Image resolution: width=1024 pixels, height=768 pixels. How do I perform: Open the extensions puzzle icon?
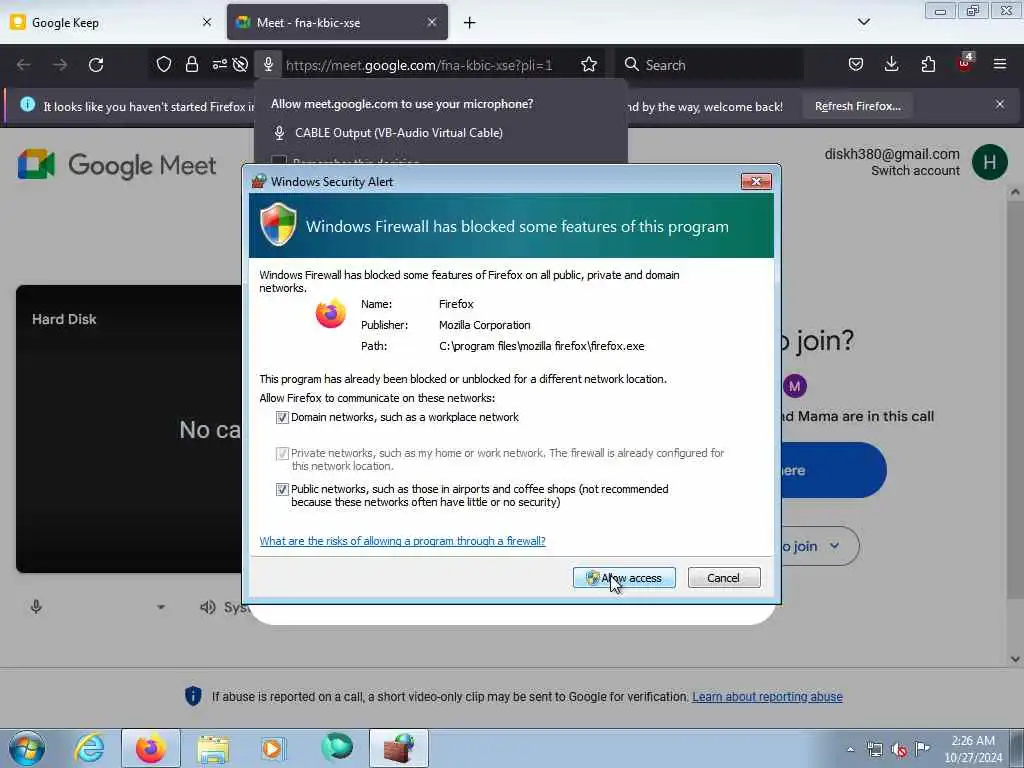(x=928, y=64)
